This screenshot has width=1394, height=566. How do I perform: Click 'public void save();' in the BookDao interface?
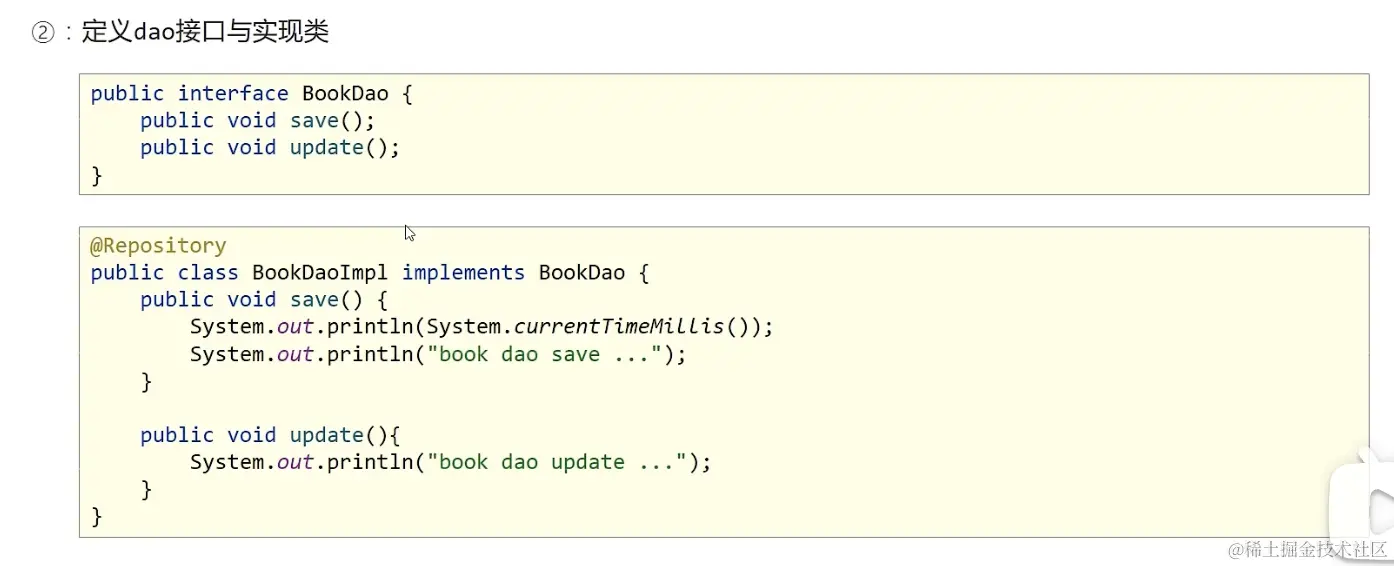pos(258,120)
